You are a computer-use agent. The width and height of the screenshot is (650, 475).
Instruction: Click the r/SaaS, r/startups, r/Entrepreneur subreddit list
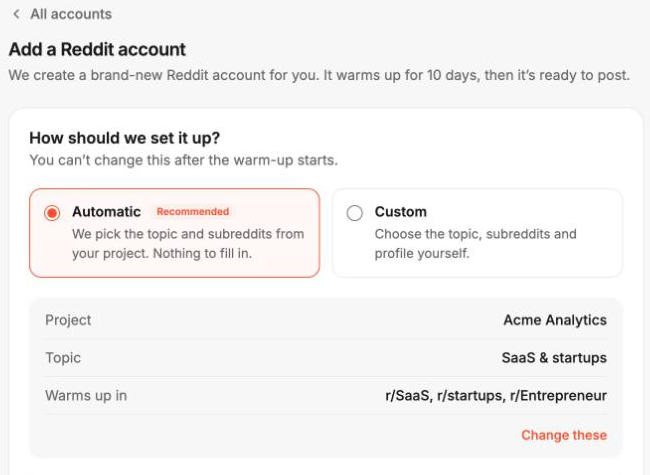point(496,395)
